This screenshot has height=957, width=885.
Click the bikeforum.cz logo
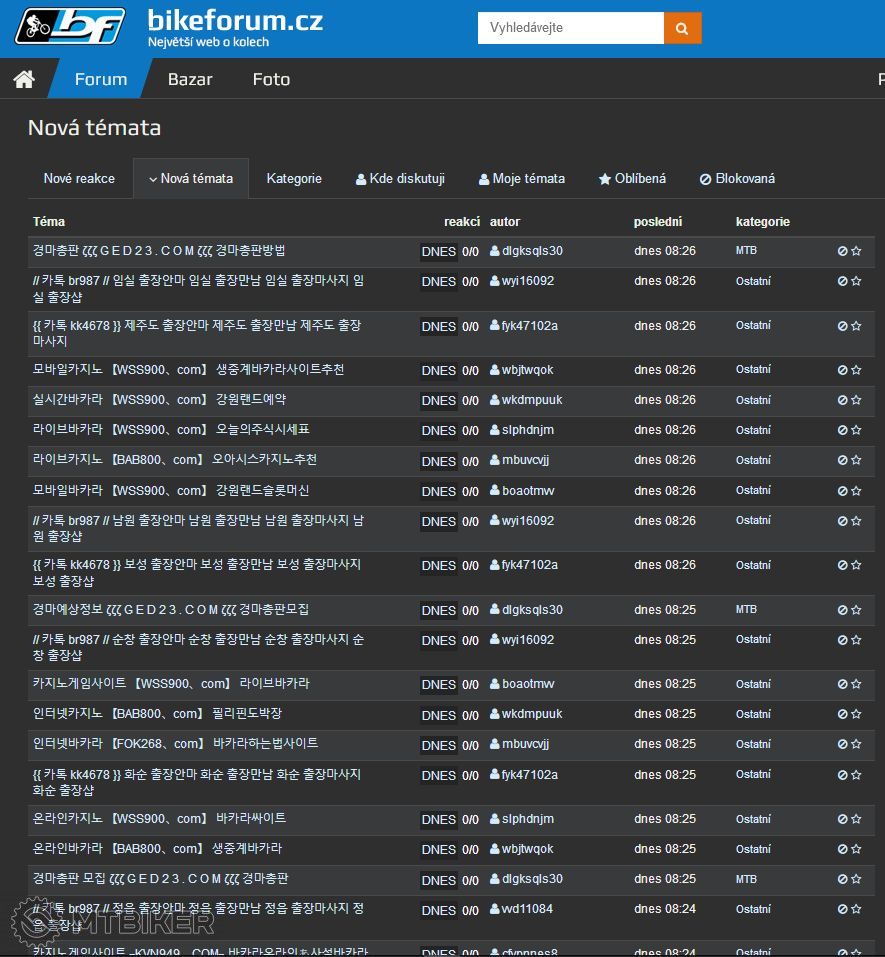click(70, 26)
